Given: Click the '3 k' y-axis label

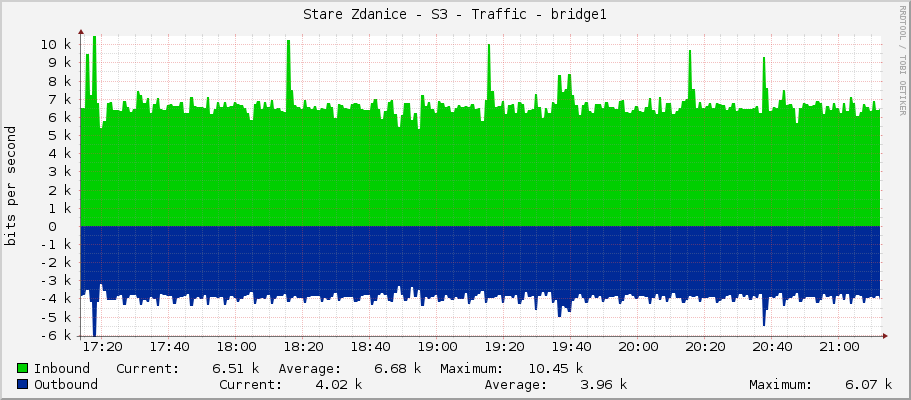Looking at the screenshot, I should pyautogui.click(x=61, y=172).
